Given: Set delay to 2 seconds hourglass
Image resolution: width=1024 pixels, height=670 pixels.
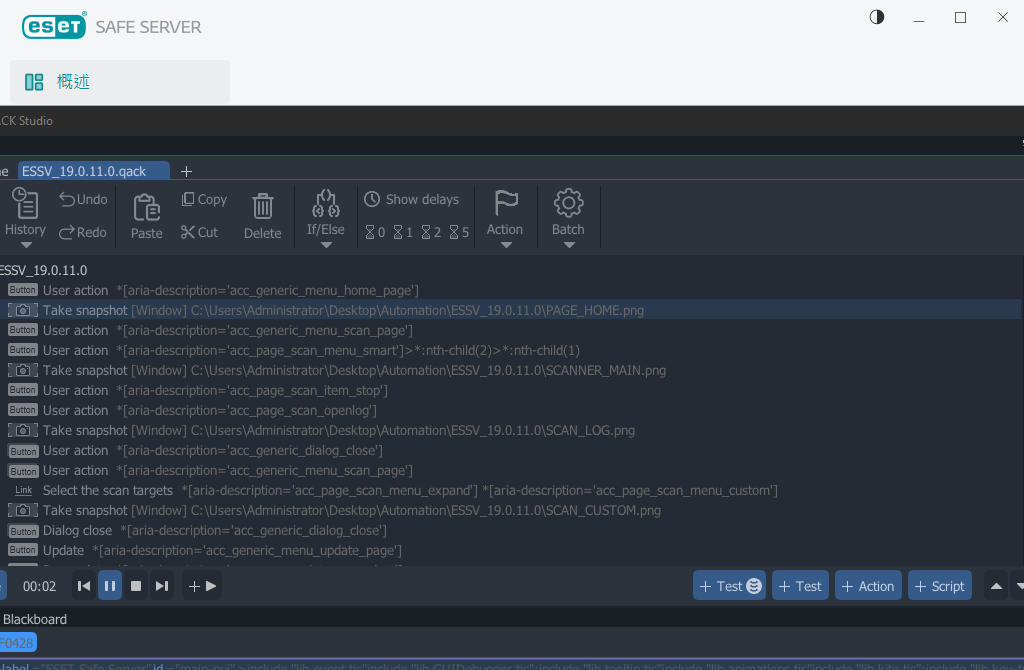Looking at the screenshot, I should tap(431, 232).
